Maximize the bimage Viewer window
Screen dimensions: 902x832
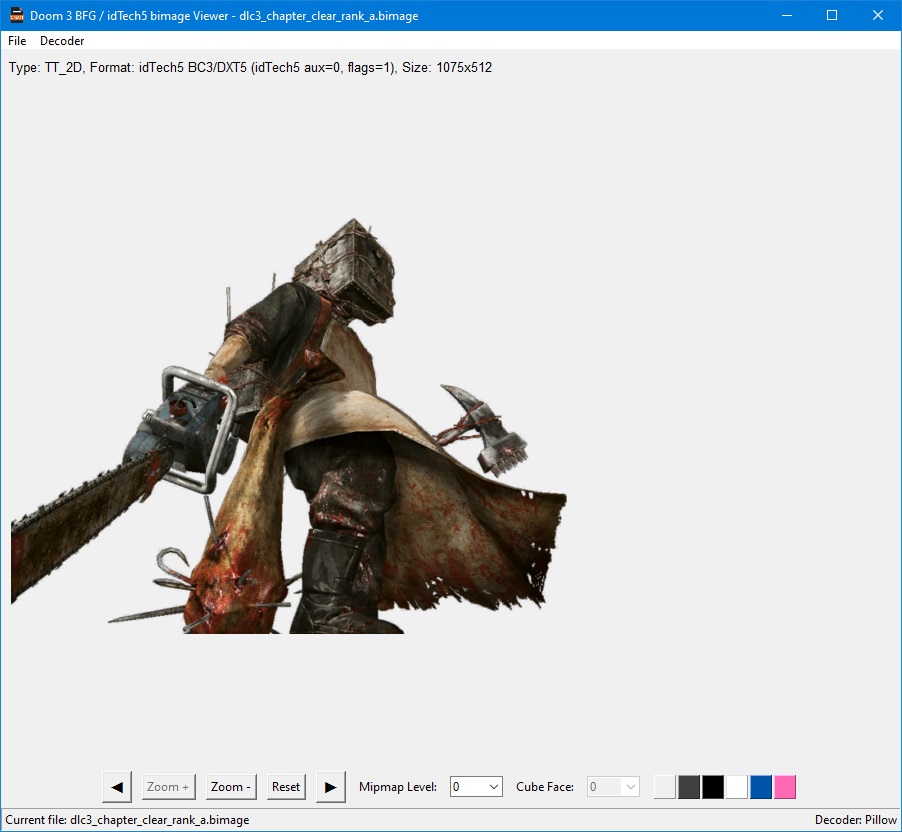click(x=832, y=16)
